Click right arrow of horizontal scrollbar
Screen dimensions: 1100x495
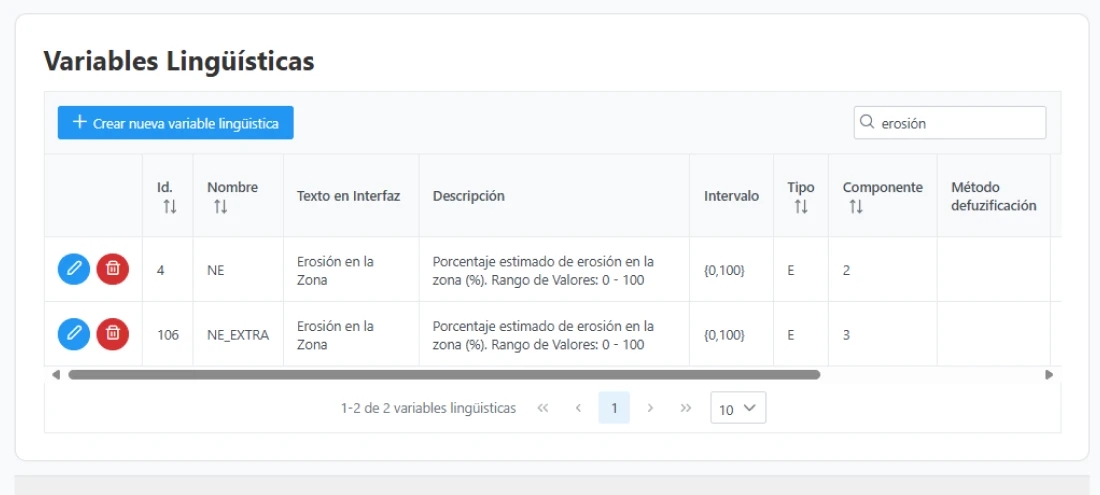(1049, 375)
